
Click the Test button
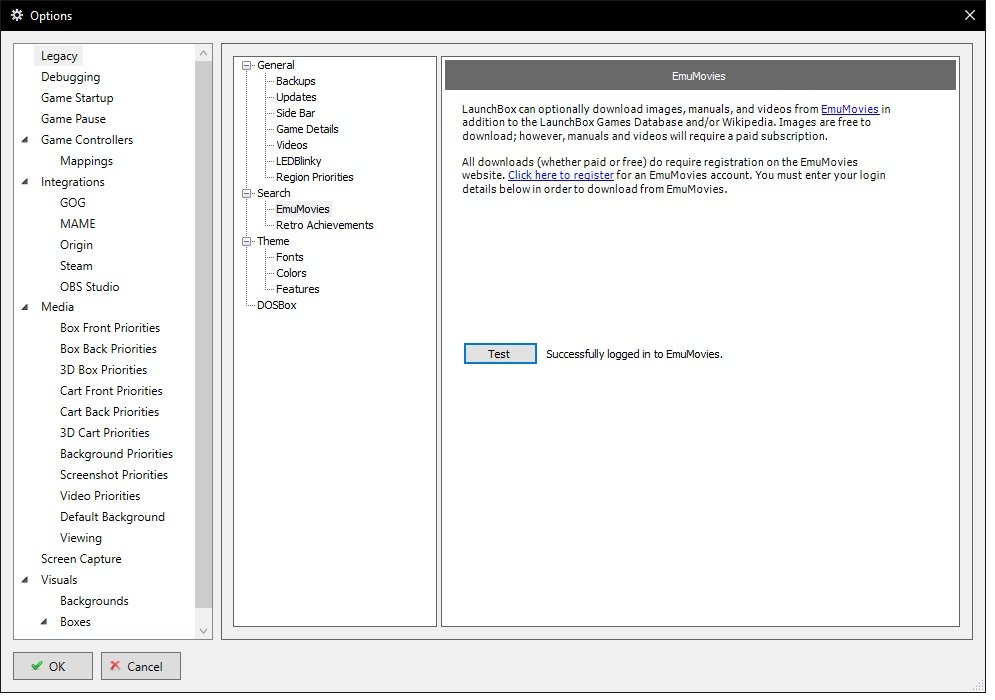[x=500, y=354]
